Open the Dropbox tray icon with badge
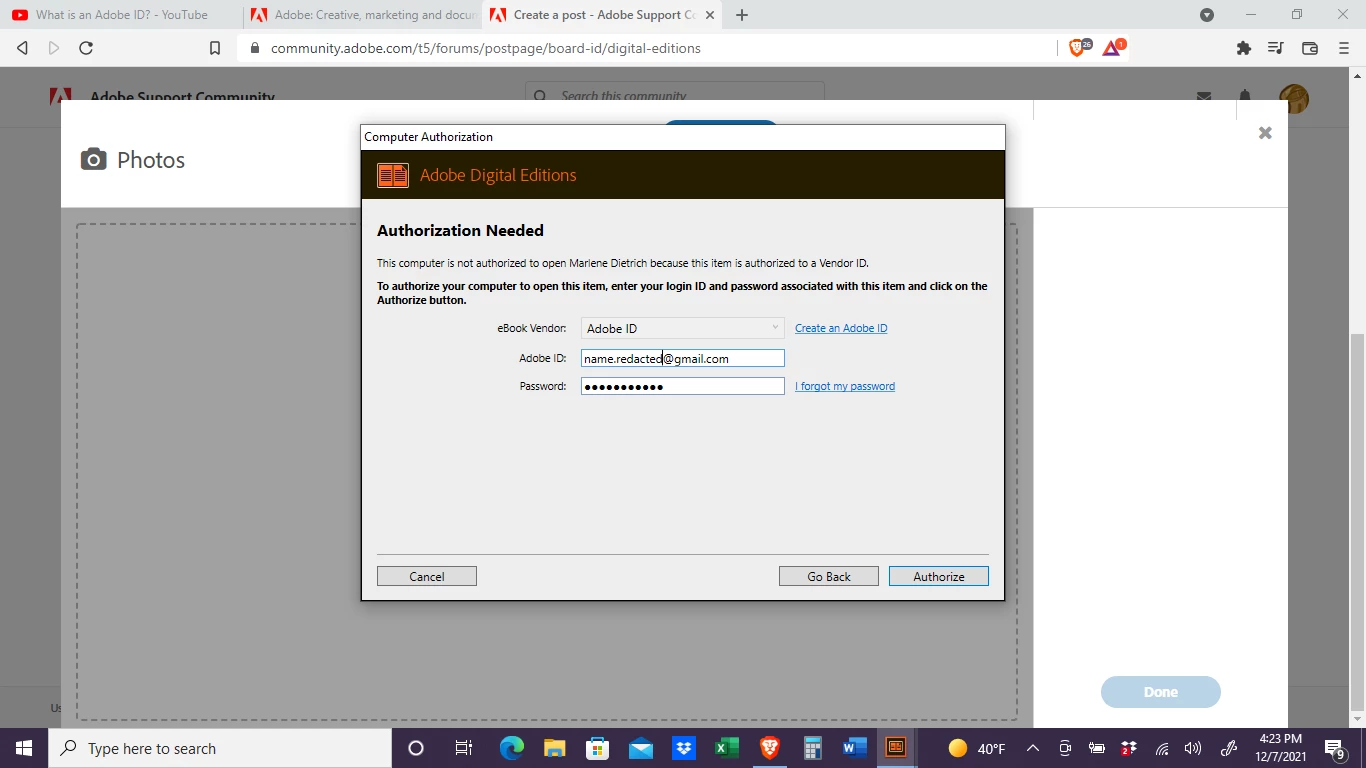Image resolution: width=1366 pixels, height=768 pixels. (x=1129, y=748)
